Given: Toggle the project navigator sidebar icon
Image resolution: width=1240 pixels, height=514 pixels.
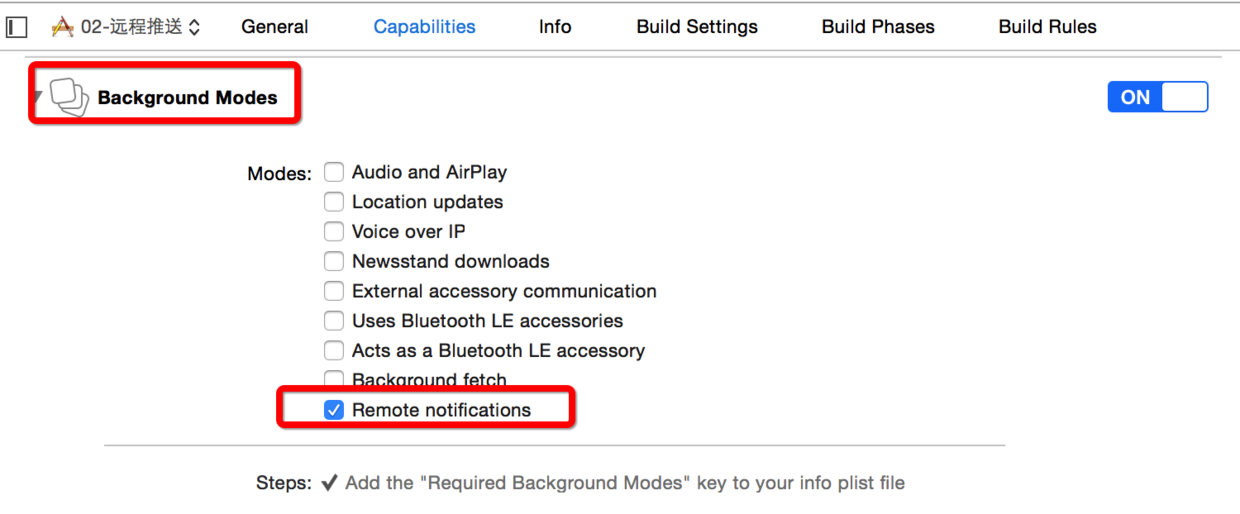Looking at the screenshot, I should click(x=17, y=27).
